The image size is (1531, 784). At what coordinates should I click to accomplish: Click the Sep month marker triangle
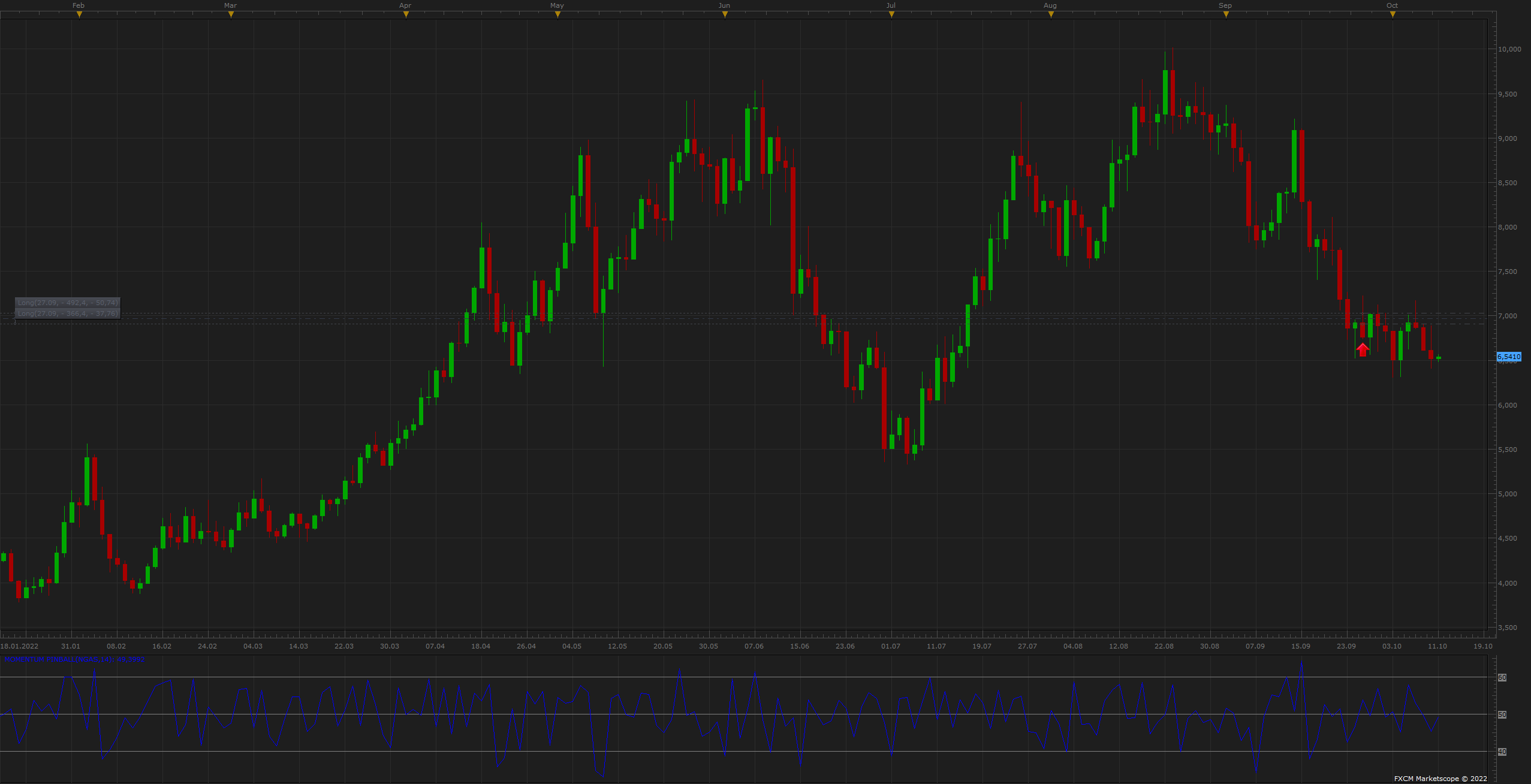coord(1226,14)
